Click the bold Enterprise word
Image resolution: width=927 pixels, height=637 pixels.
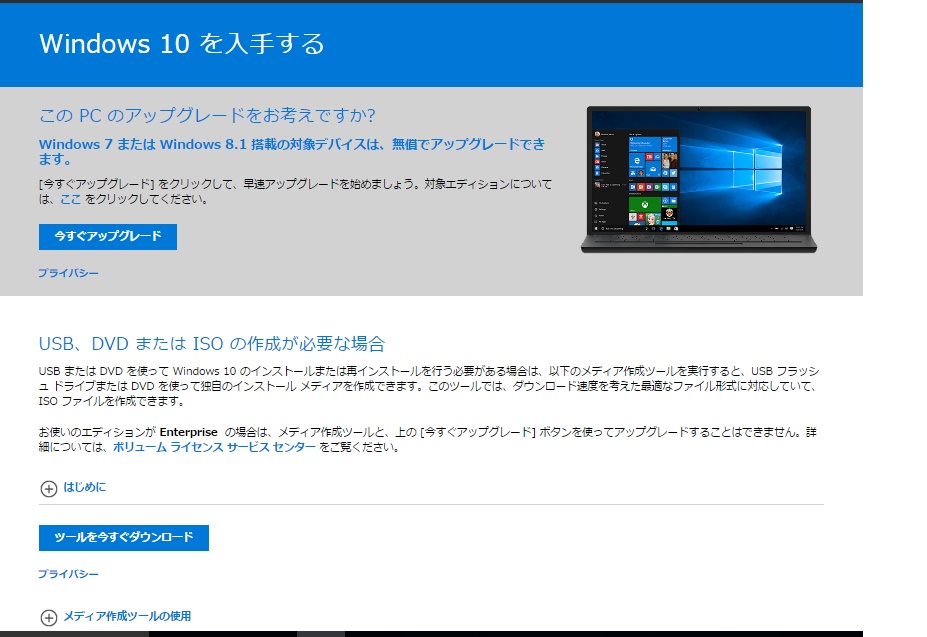pyautogui.click(x=189, y=432)
